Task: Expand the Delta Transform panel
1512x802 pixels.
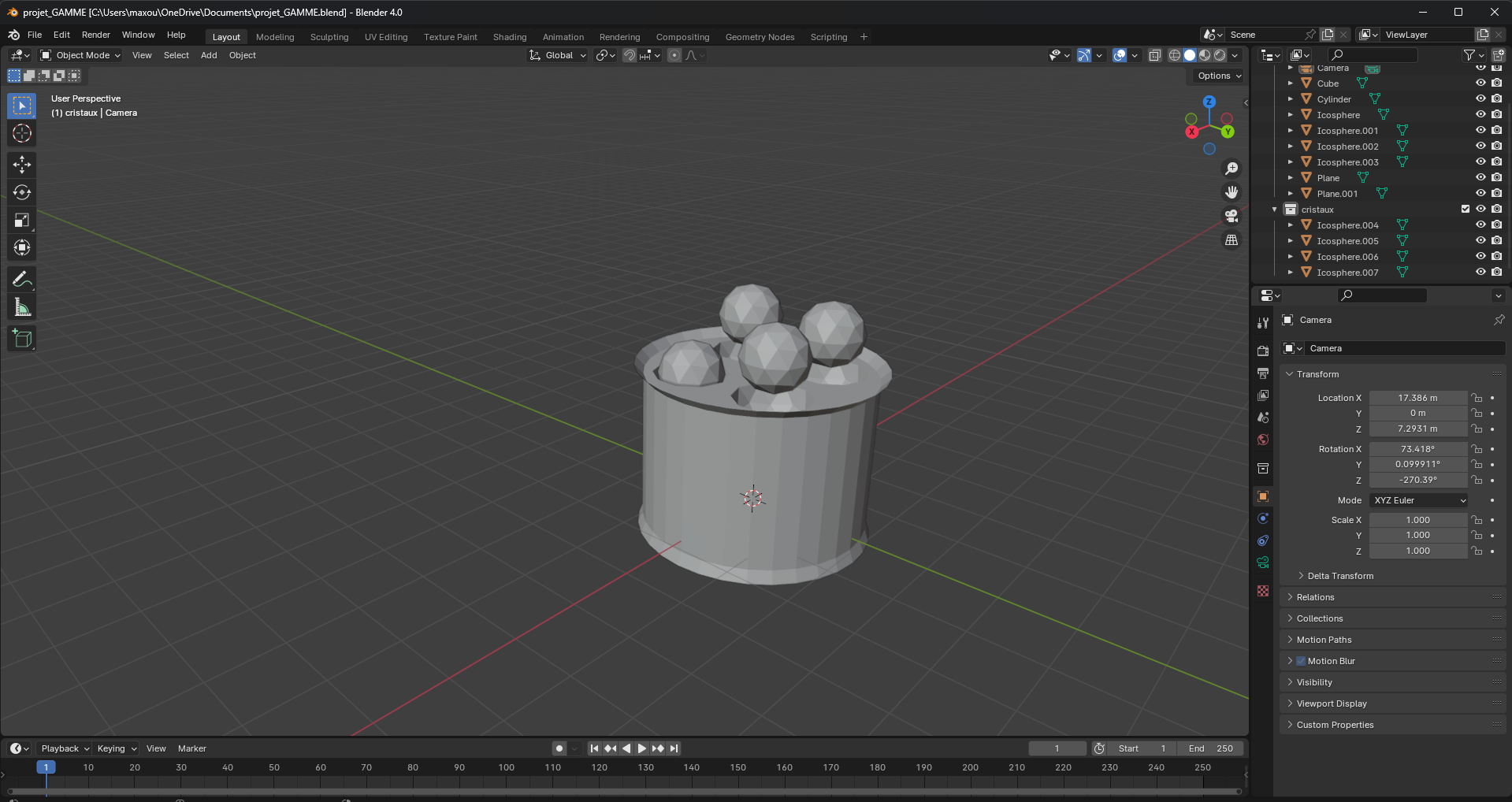Action: pyautogui.click(x=1339, y=576)
